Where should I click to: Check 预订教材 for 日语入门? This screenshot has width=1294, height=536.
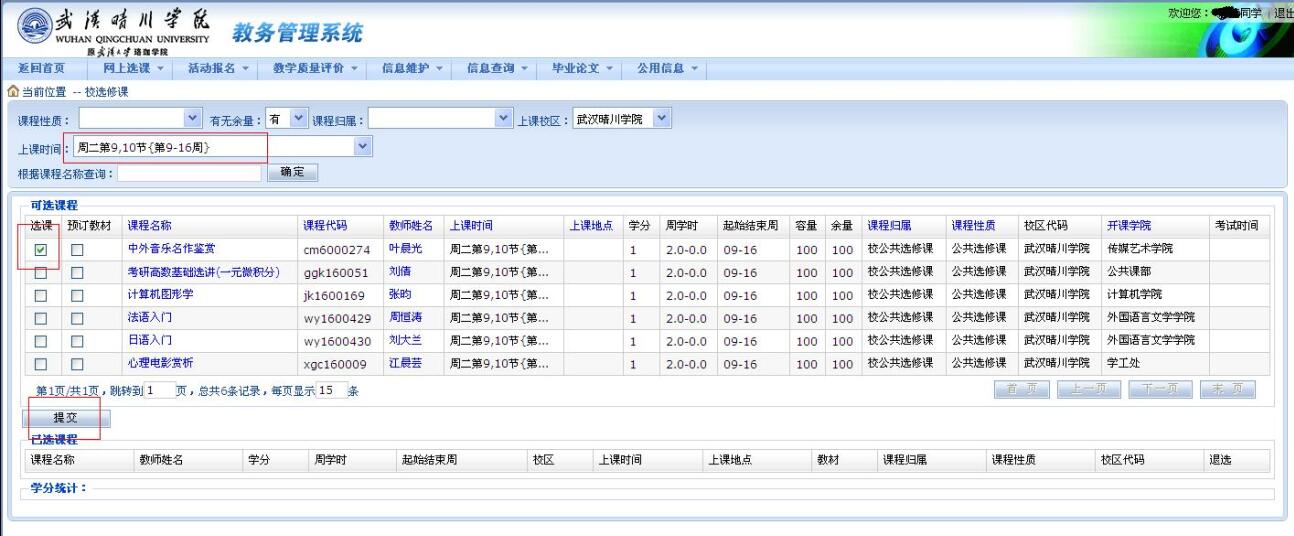pos(77,341)
